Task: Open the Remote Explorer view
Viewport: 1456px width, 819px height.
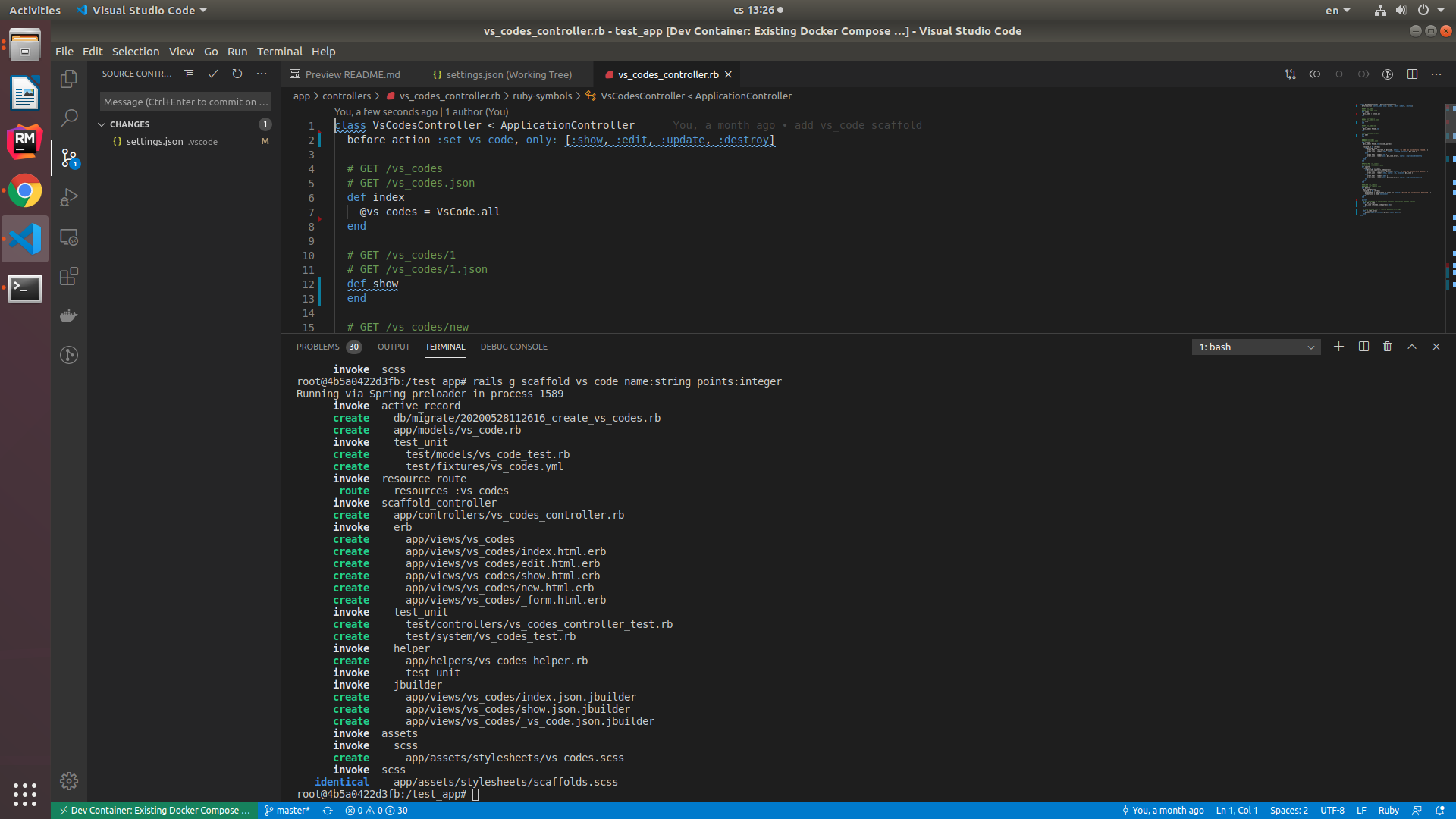Action: pos(69,237)
